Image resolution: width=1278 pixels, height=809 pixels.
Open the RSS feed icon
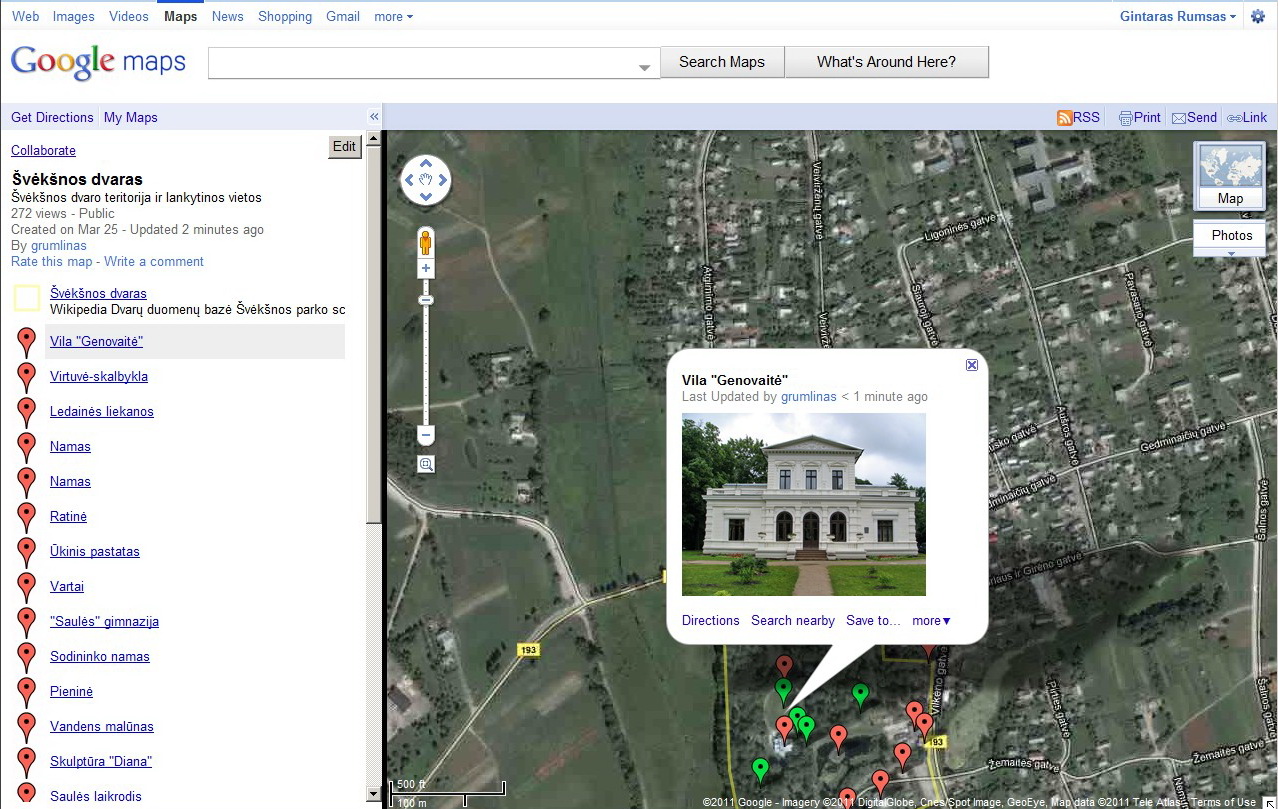1065,118
